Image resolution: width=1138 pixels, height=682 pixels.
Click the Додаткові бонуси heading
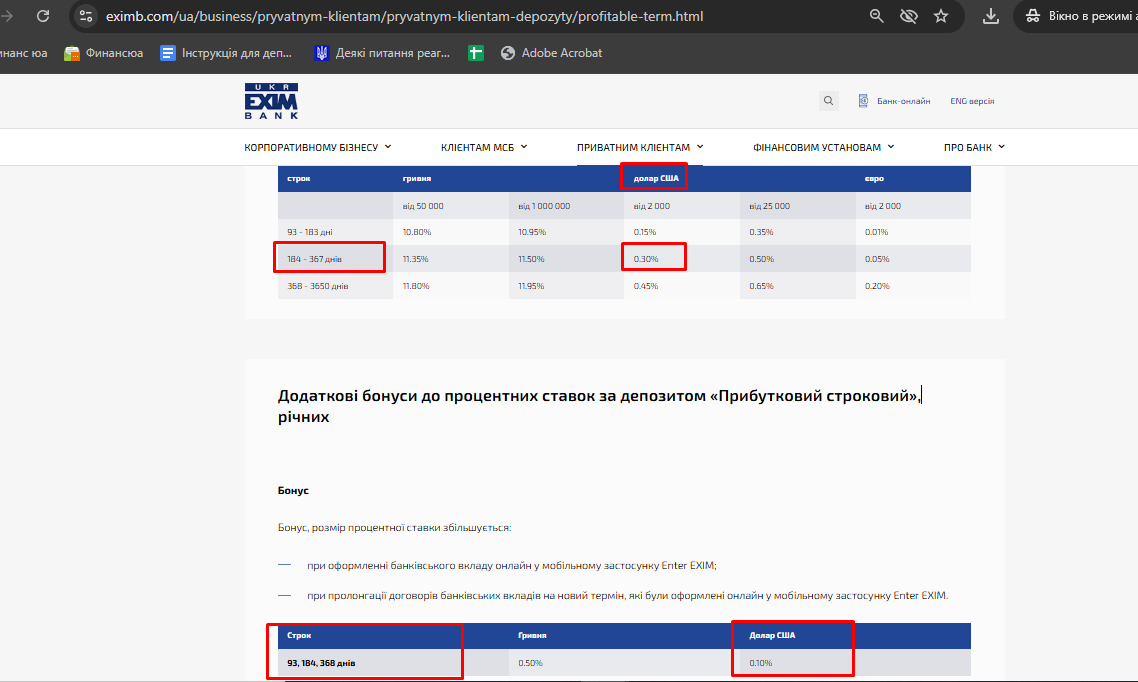599,406
